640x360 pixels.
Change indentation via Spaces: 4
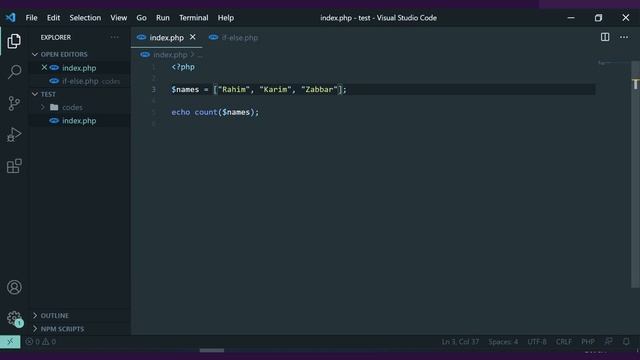pyautogui.click(x=503, y=342)
